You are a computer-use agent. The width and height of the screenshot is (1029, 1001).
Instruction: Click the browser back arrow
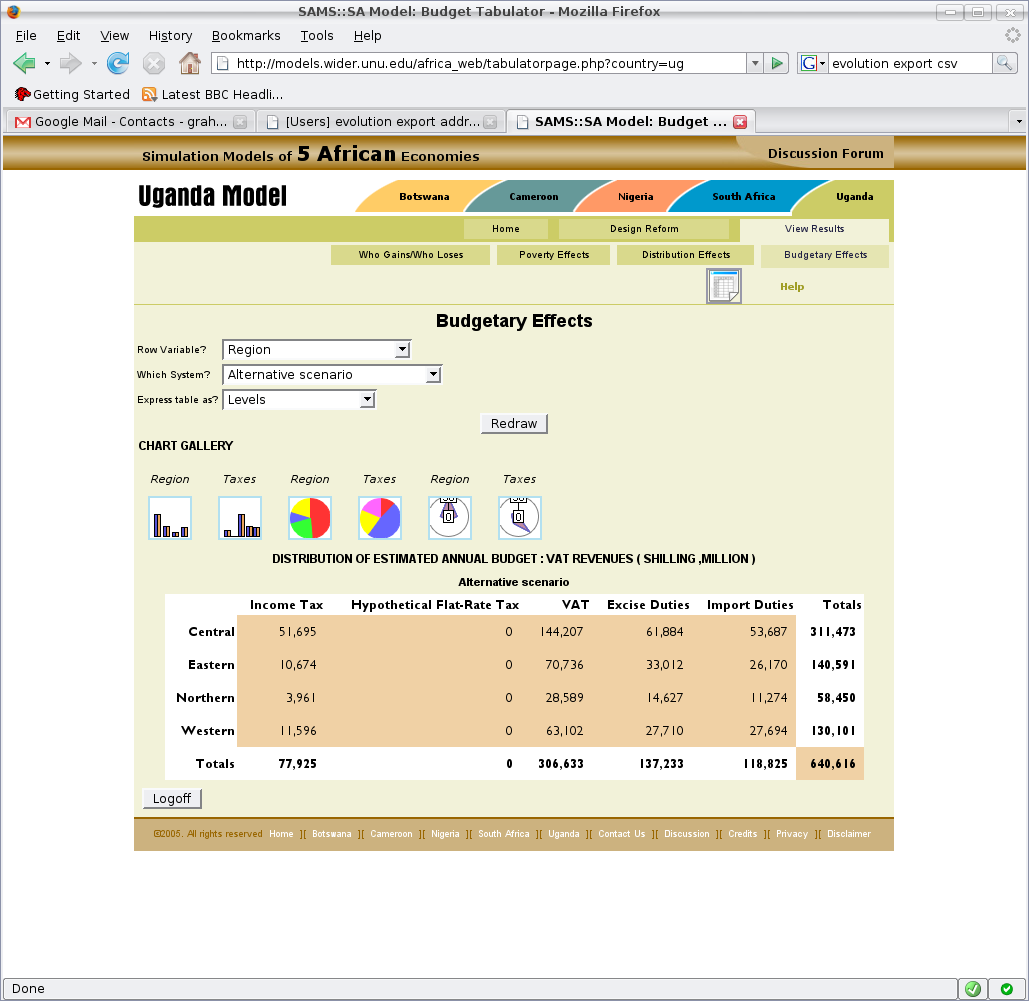click(24, 63)
